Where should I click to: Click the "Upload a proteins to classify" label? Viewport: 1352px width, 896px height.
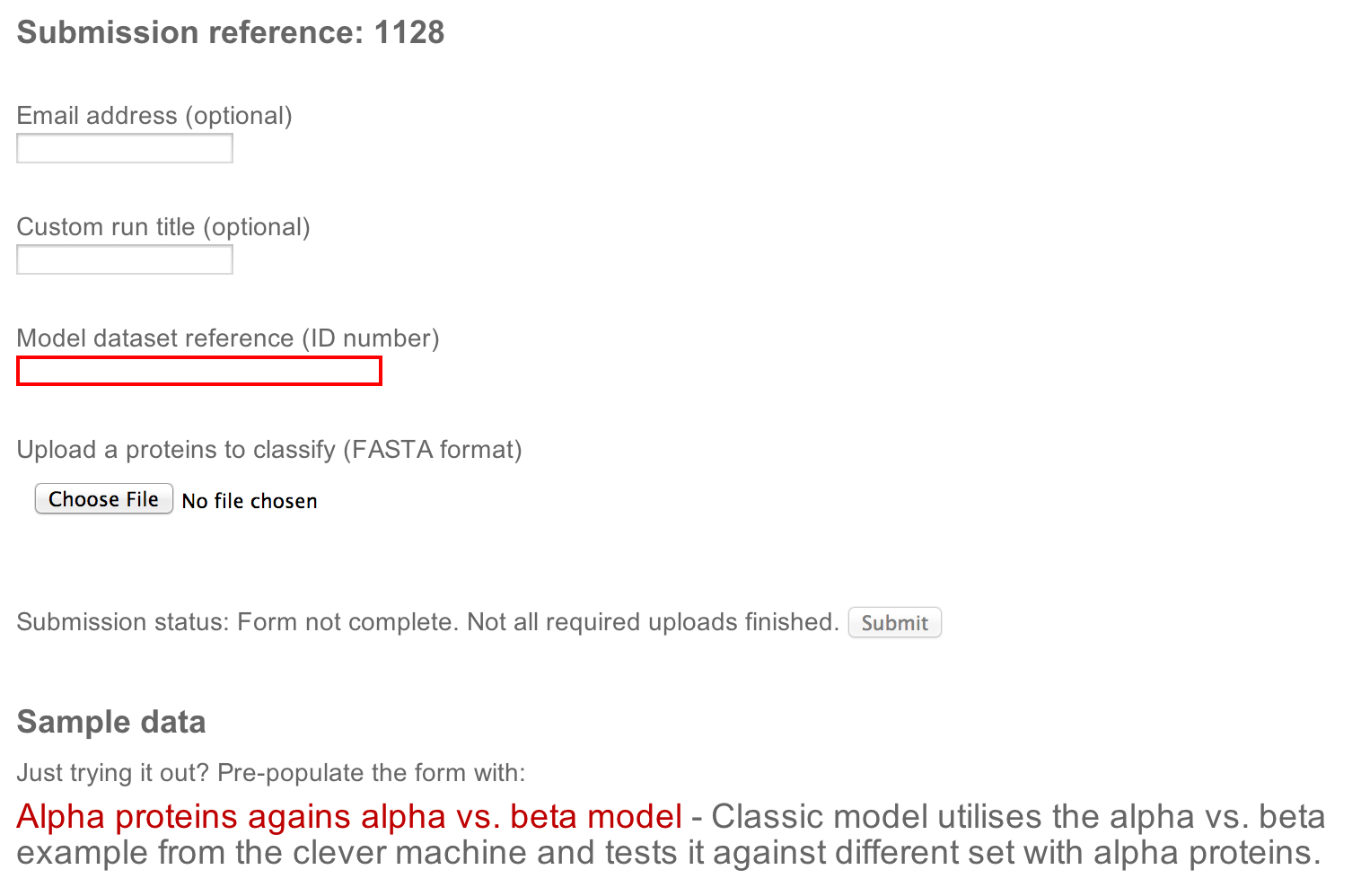click(176, 450)
